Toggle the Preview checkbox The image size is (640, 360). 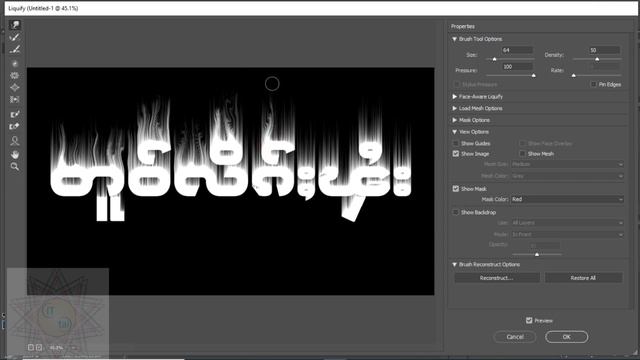pyautogui.click(x=529, y=321)
